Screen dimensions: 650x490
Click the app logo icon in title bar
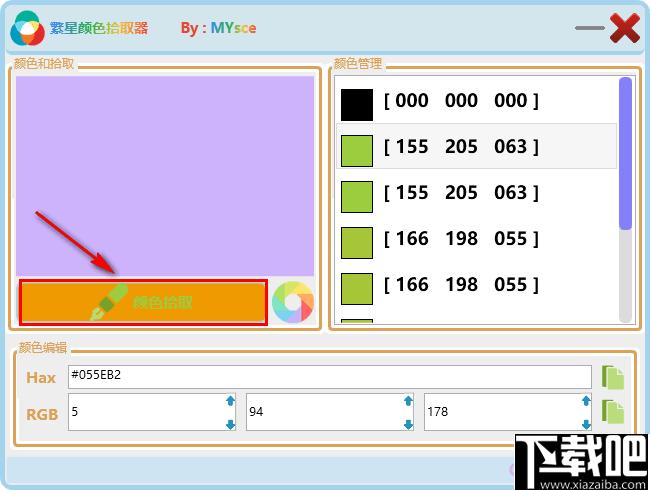click(x=27, y=28)
